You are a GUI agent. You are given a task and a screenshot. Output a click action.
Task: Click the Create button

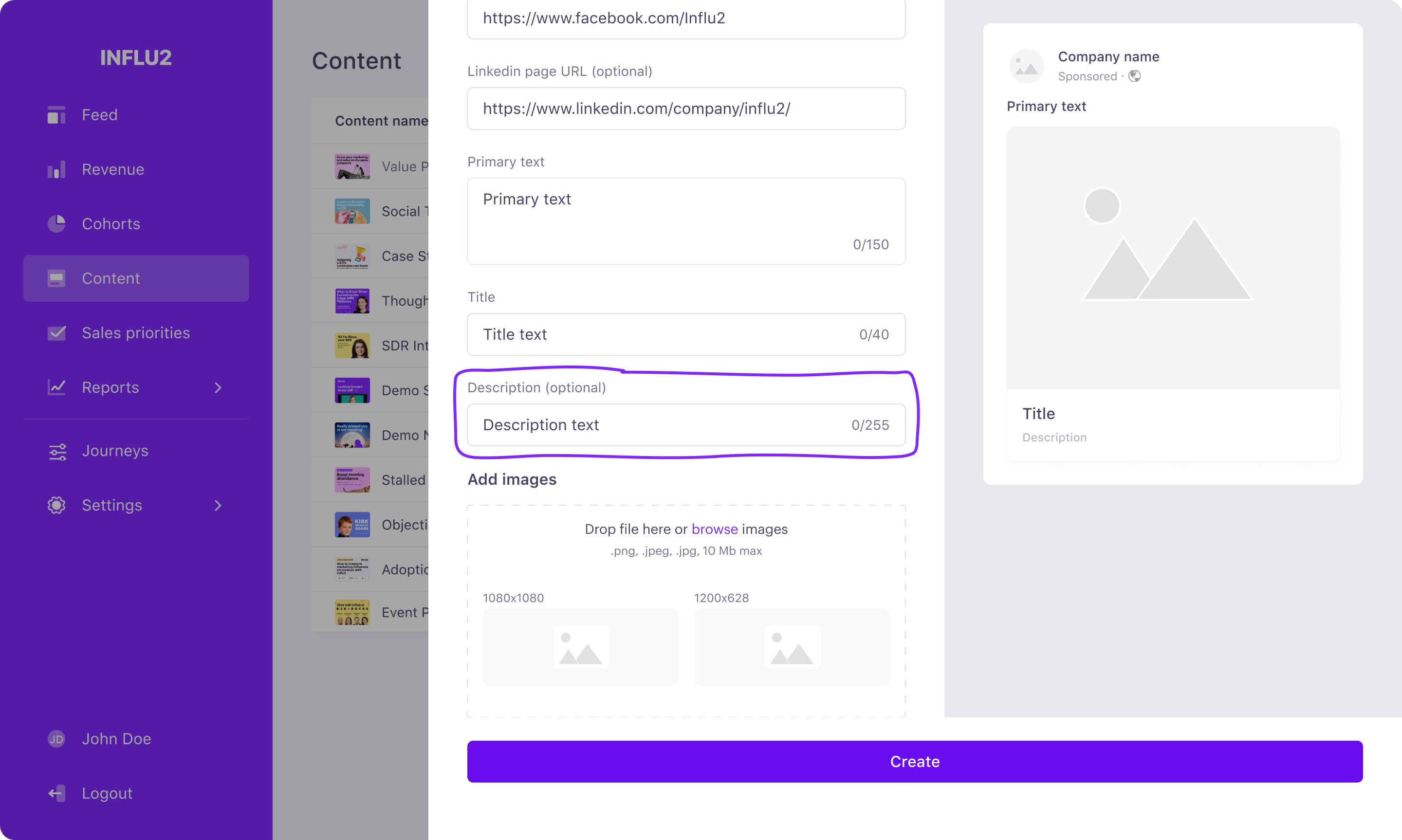[914, 761]
